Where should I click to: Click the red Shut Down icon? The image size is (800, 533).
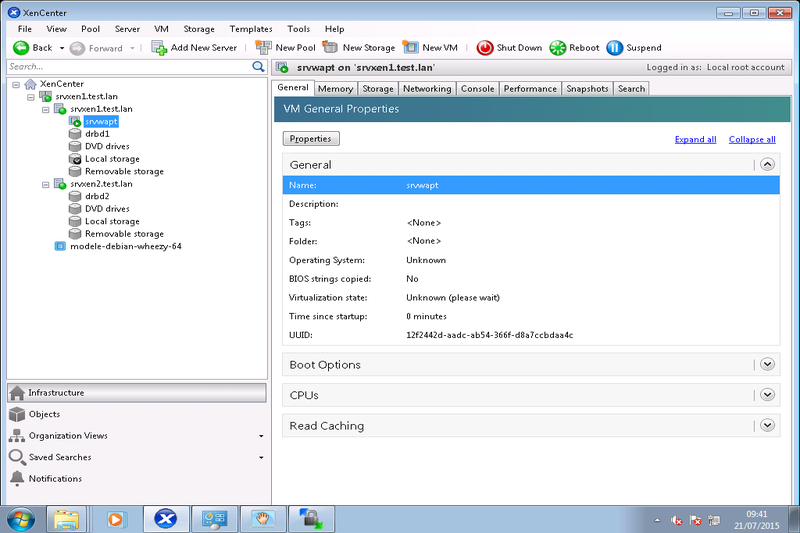[x=485, y=48]
